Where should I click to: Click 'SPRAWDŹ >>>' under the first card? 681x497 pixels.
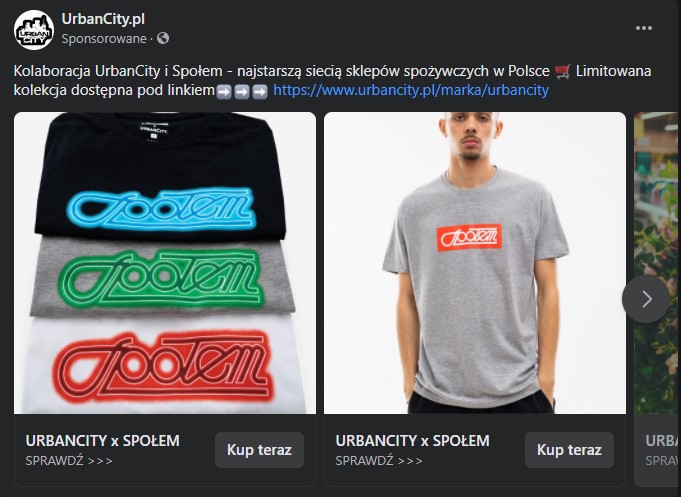point(69,461)
